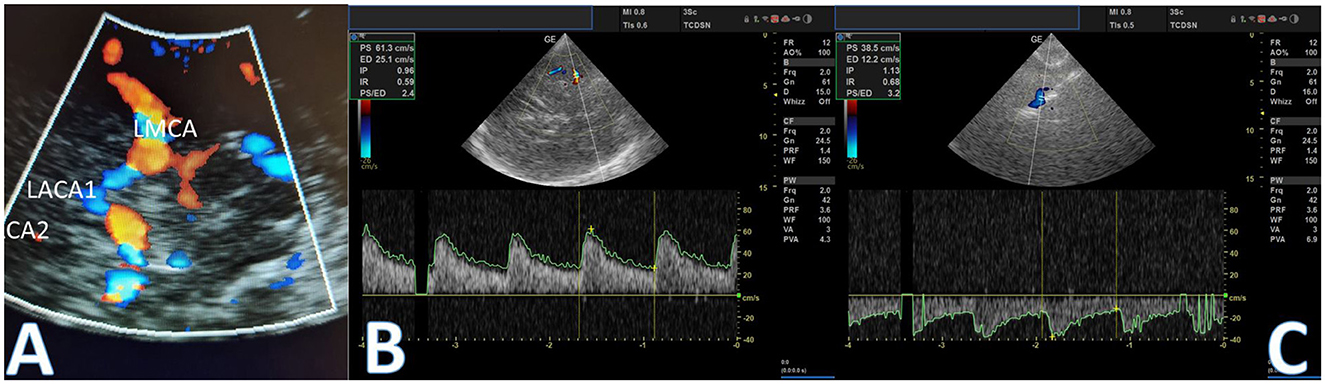Click the lock icon in panel C status bar
This screenshot has width=1325, height=384.
(x=1233, y=19)
